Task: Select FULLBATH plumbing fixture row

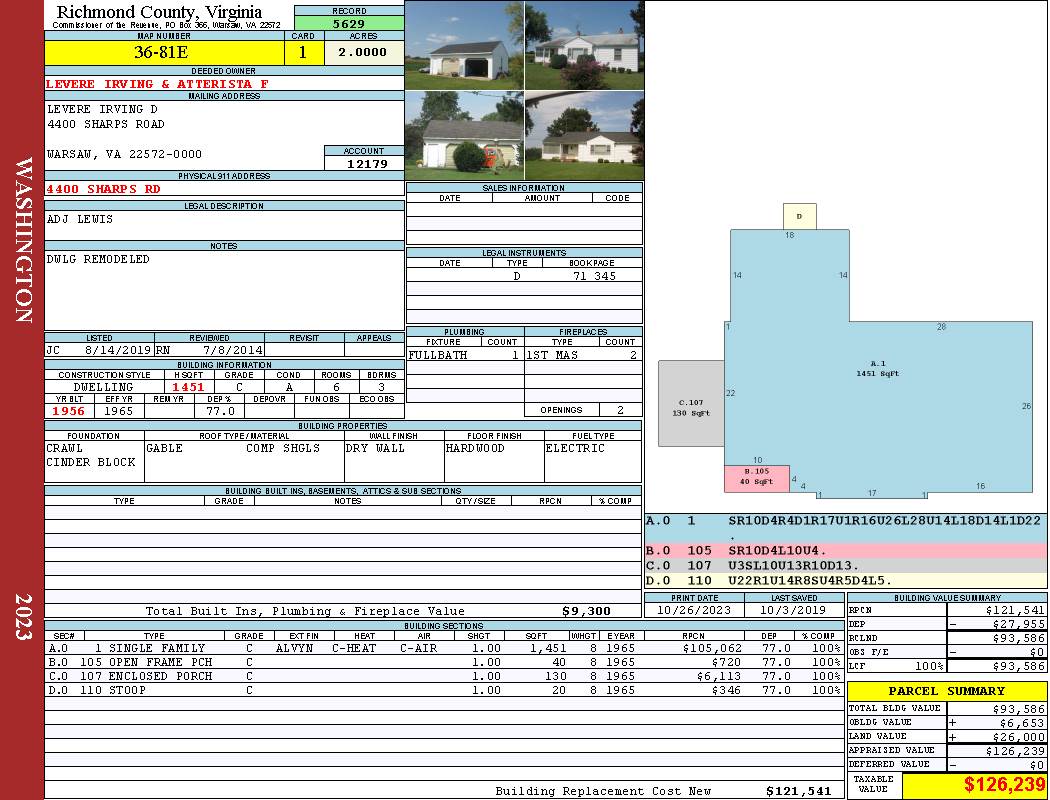Action: pyautogui.click(x=465, y=355)
